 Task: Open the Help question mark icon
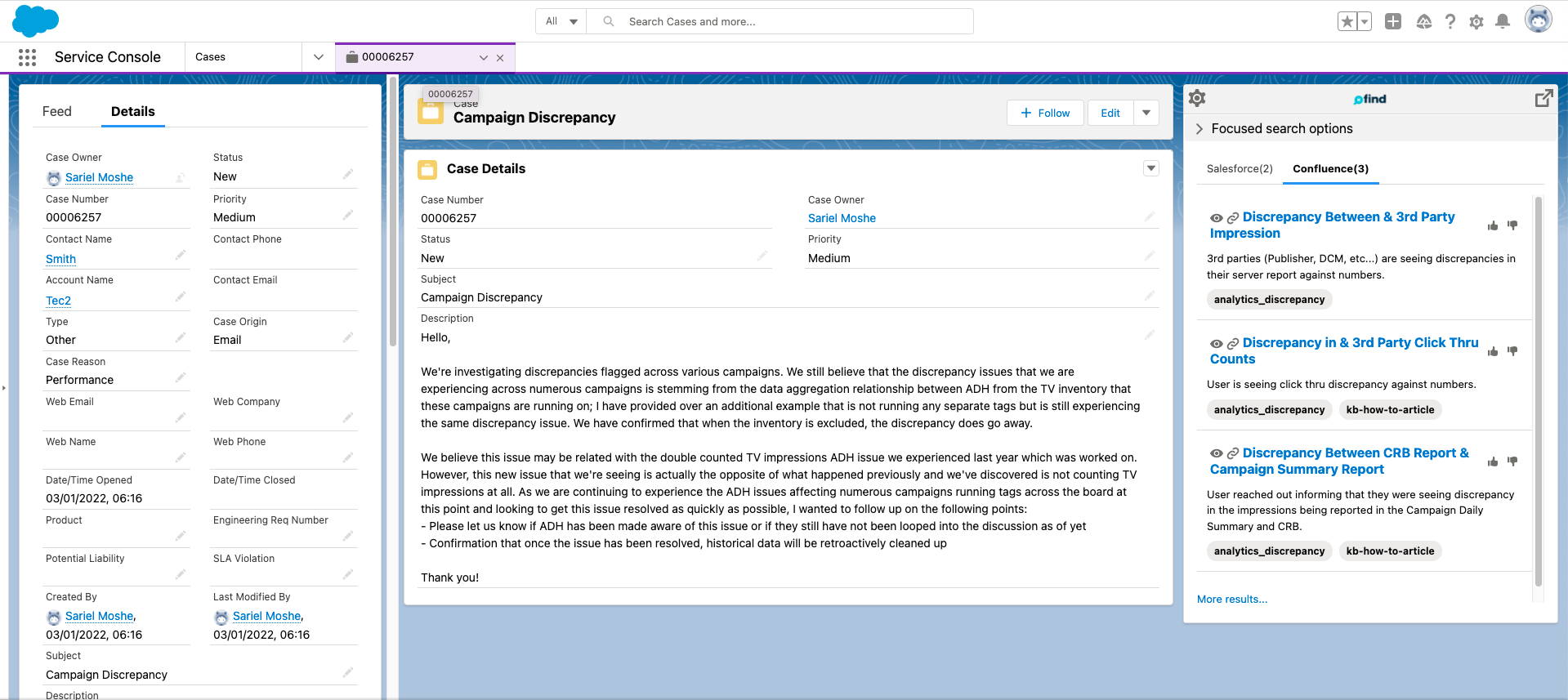click(1450, 22)
